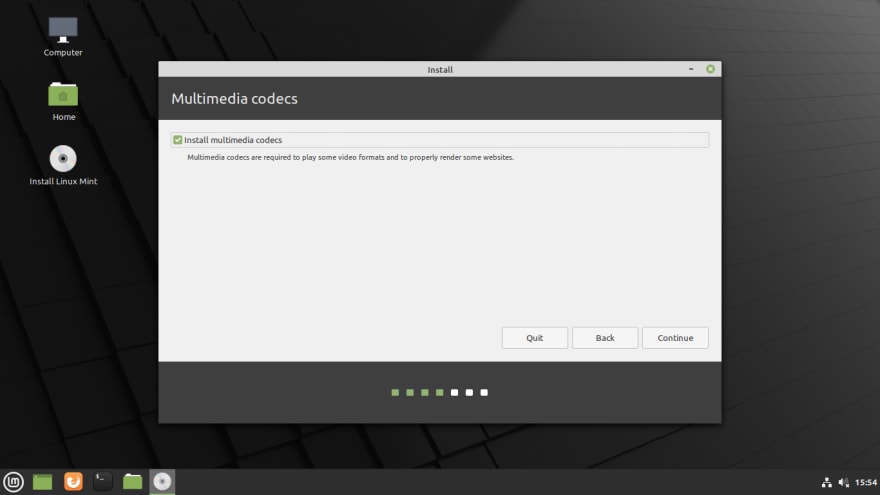Click the Show Desktop taskbar icon
The image size is (880, 495).
coord(43,482)
